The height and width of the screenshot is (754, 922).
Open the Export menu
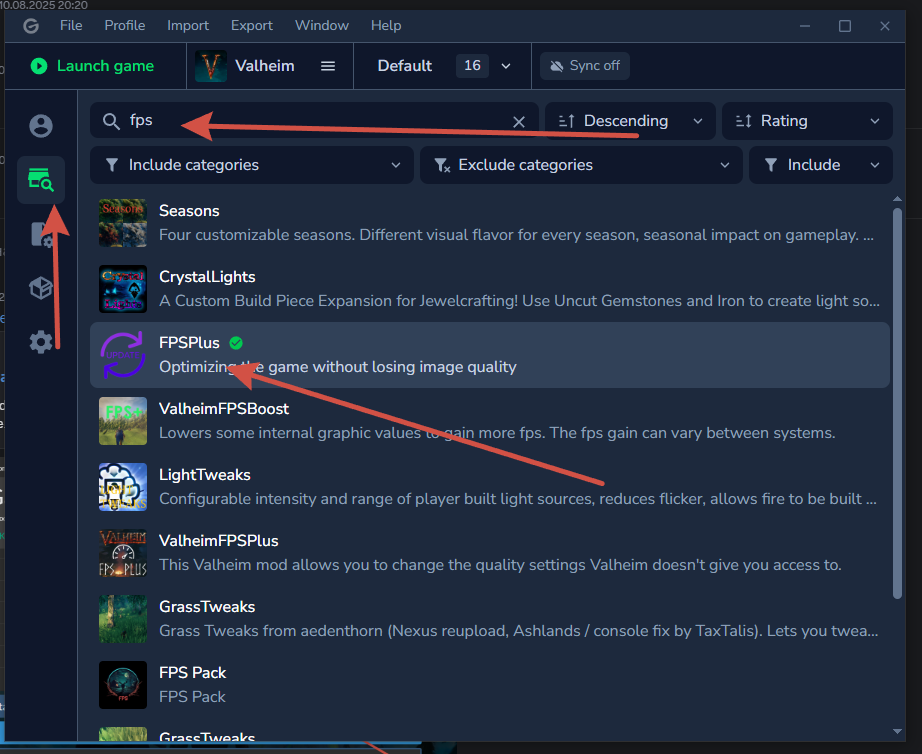click(x=252, y=25)
